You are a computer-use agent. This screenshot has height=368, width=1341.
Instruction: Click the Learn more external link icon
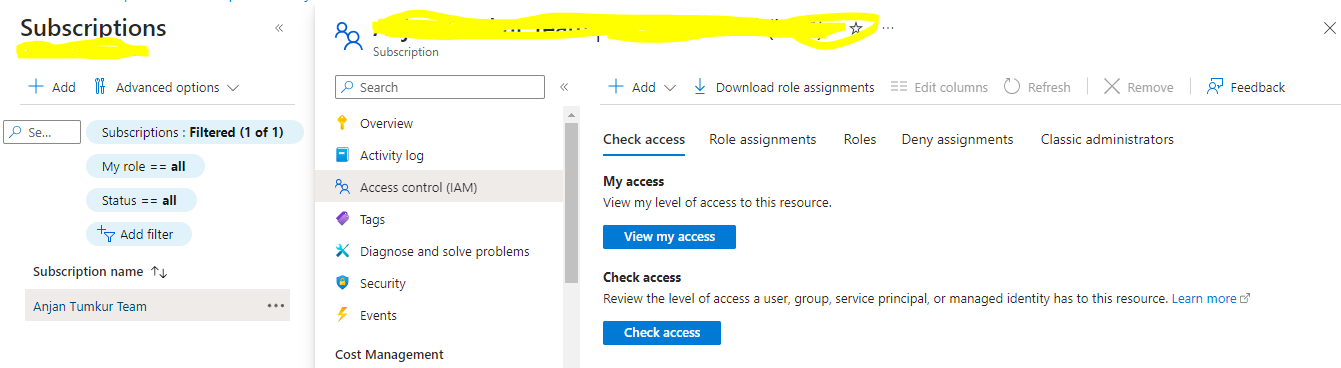point(1245,298)
